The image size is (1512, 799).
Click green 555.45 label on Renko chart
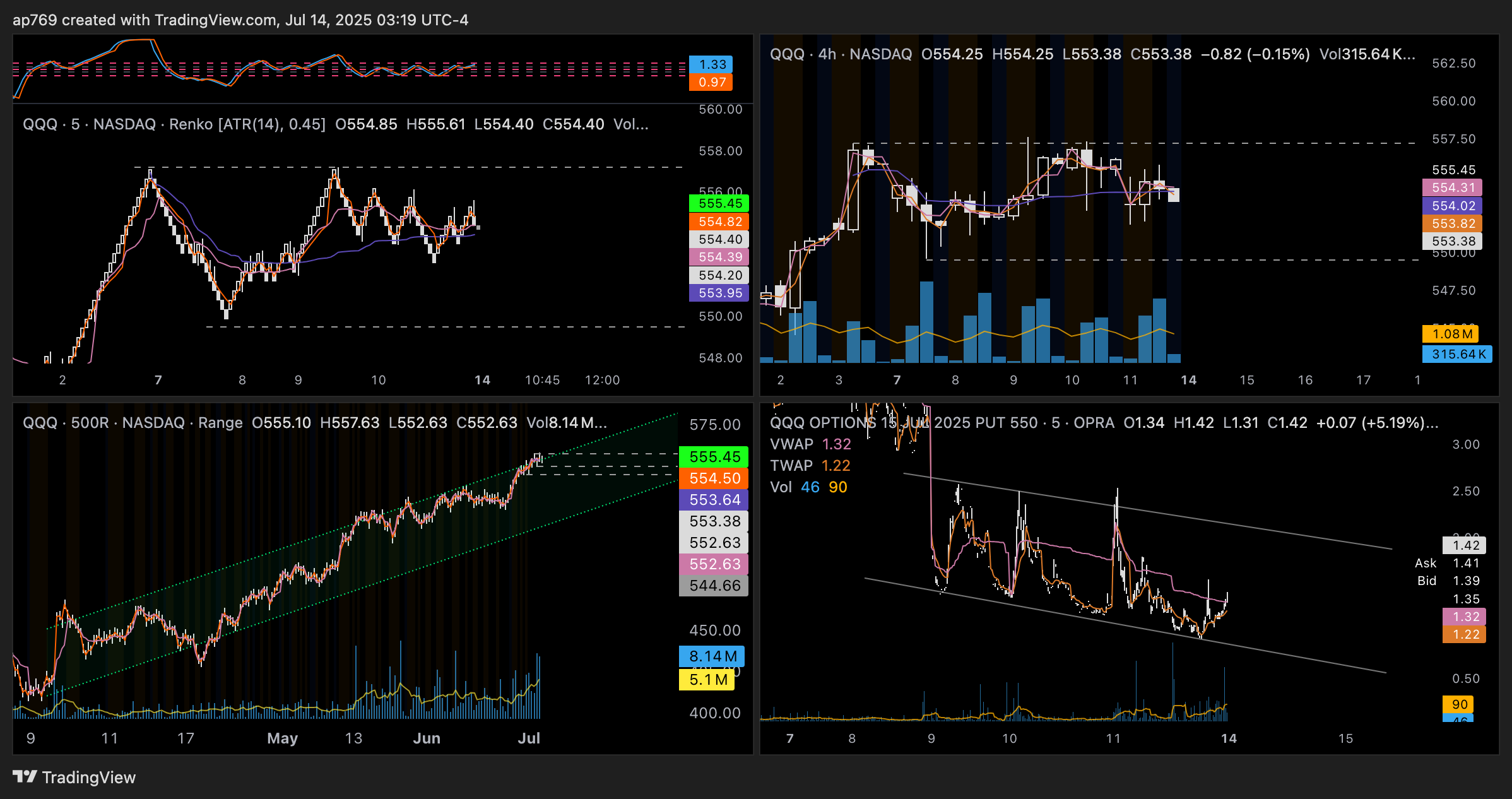pyautogui.click(x=719, y=203)
